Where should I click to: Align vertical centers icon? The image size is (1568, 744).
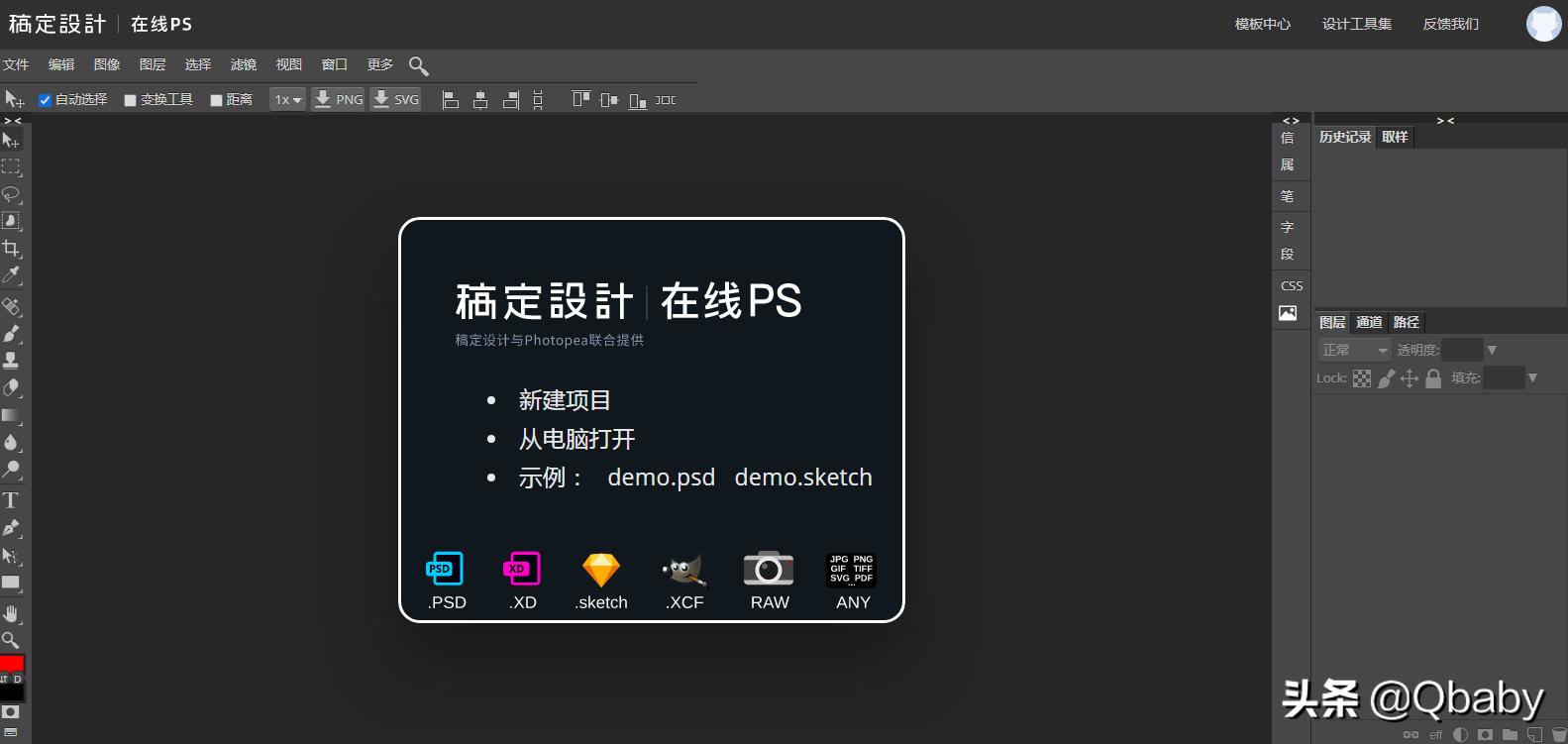click(x=609, y=100)
